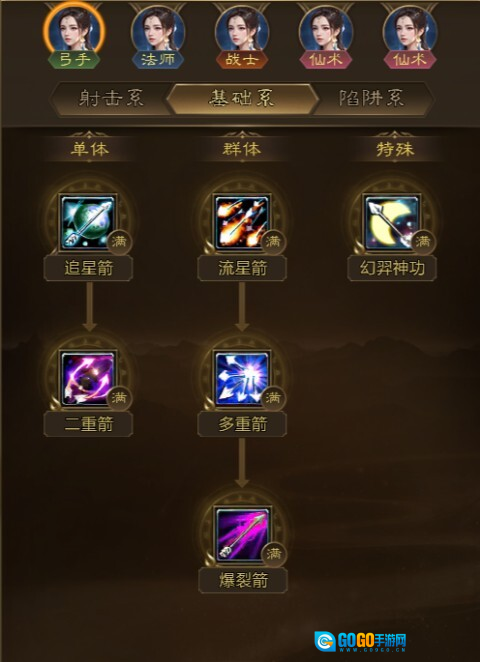Select the last 仙术 character portrait
The width and height of the screenshot is (480, 662).
click(410, 31)
